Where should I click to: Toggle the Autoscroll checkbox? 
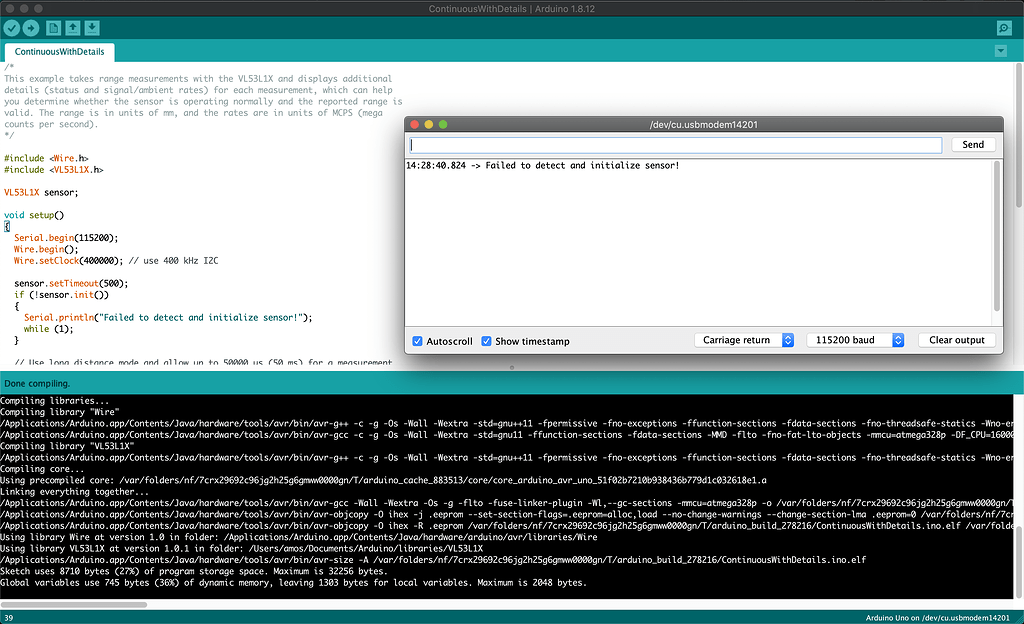pyautogui.click(x=418, y=341)
